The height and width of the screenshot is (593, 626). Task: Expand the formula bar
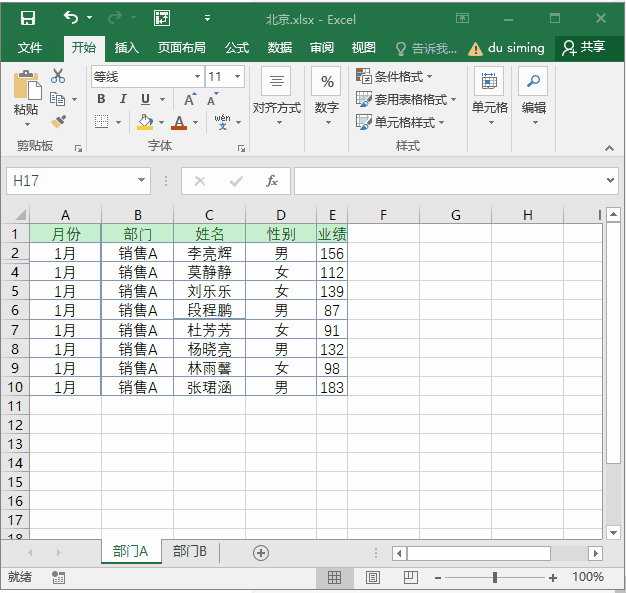pyautogui.click(x=610, y=180)
